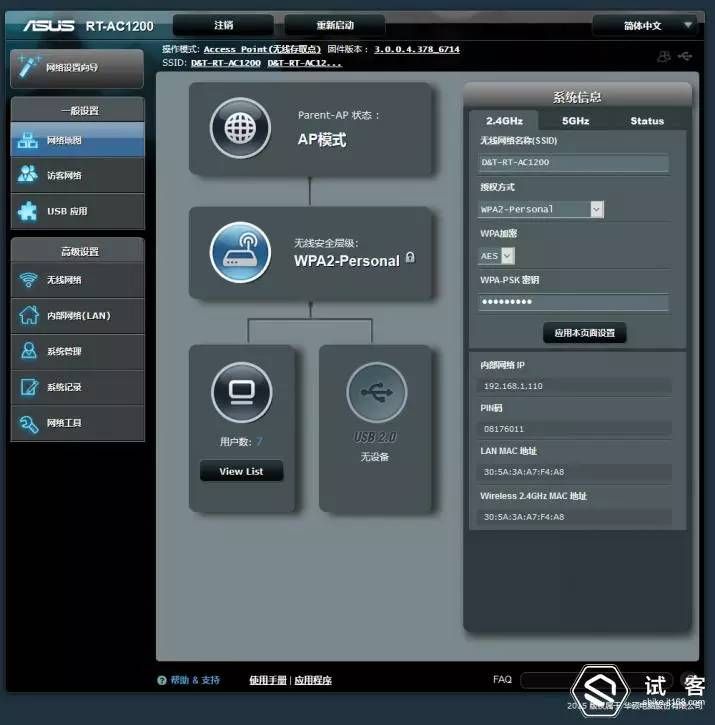
Task: Click the wireless SSID name input field
Action: (573, 163)
